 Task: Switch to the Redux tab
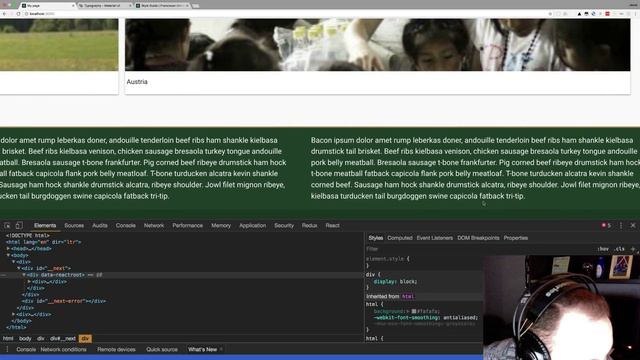click(309, 225)
